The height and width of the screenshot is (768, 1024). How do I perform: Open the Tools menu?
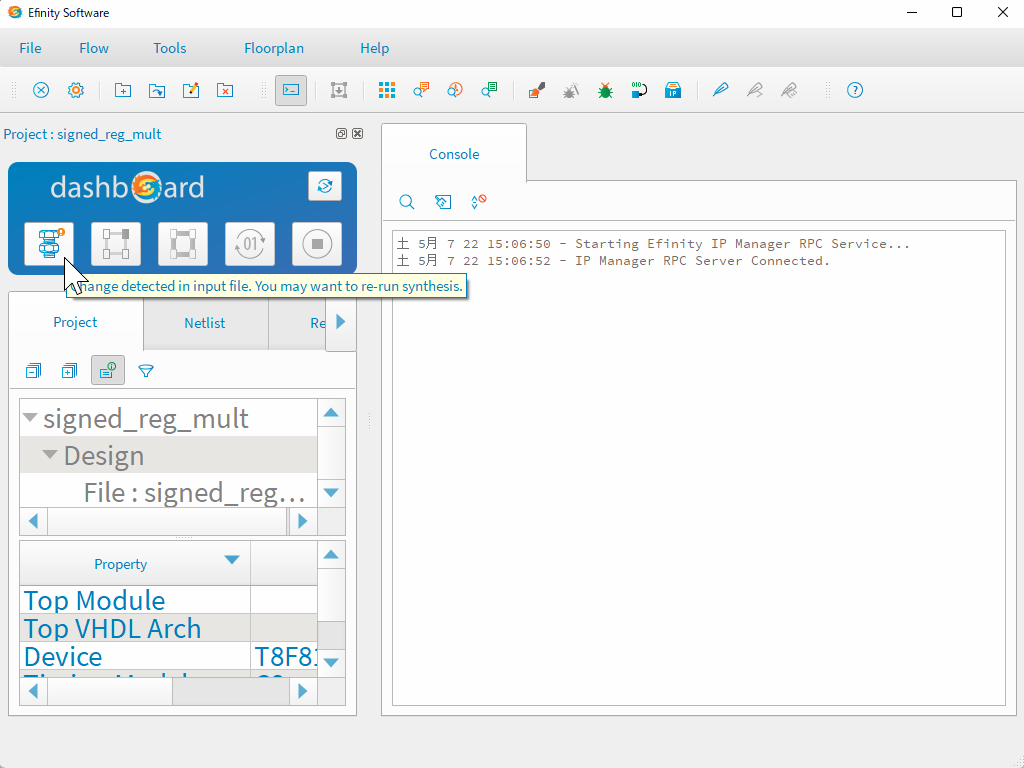(x=170, y=48)
